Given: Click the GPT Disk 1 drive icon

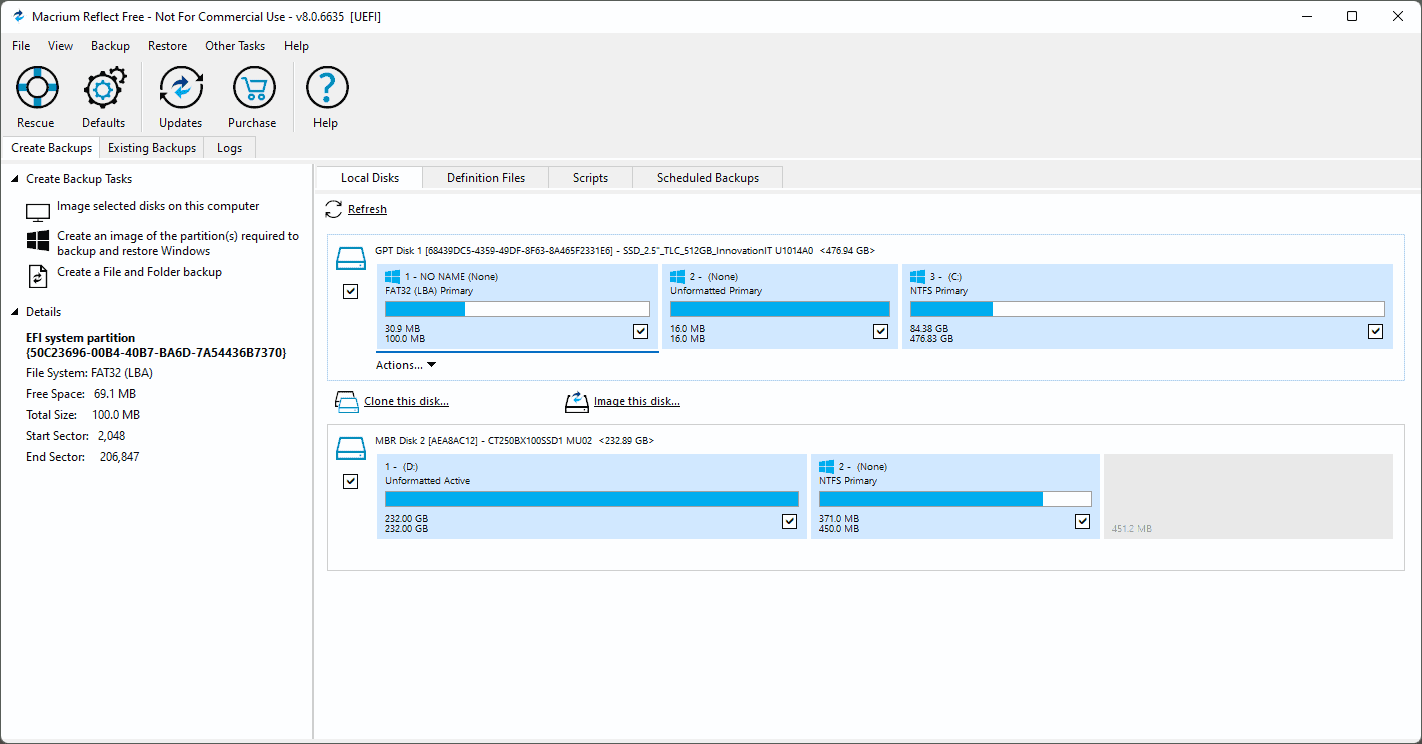Looking at the screenshot, I should coord(350,259).
